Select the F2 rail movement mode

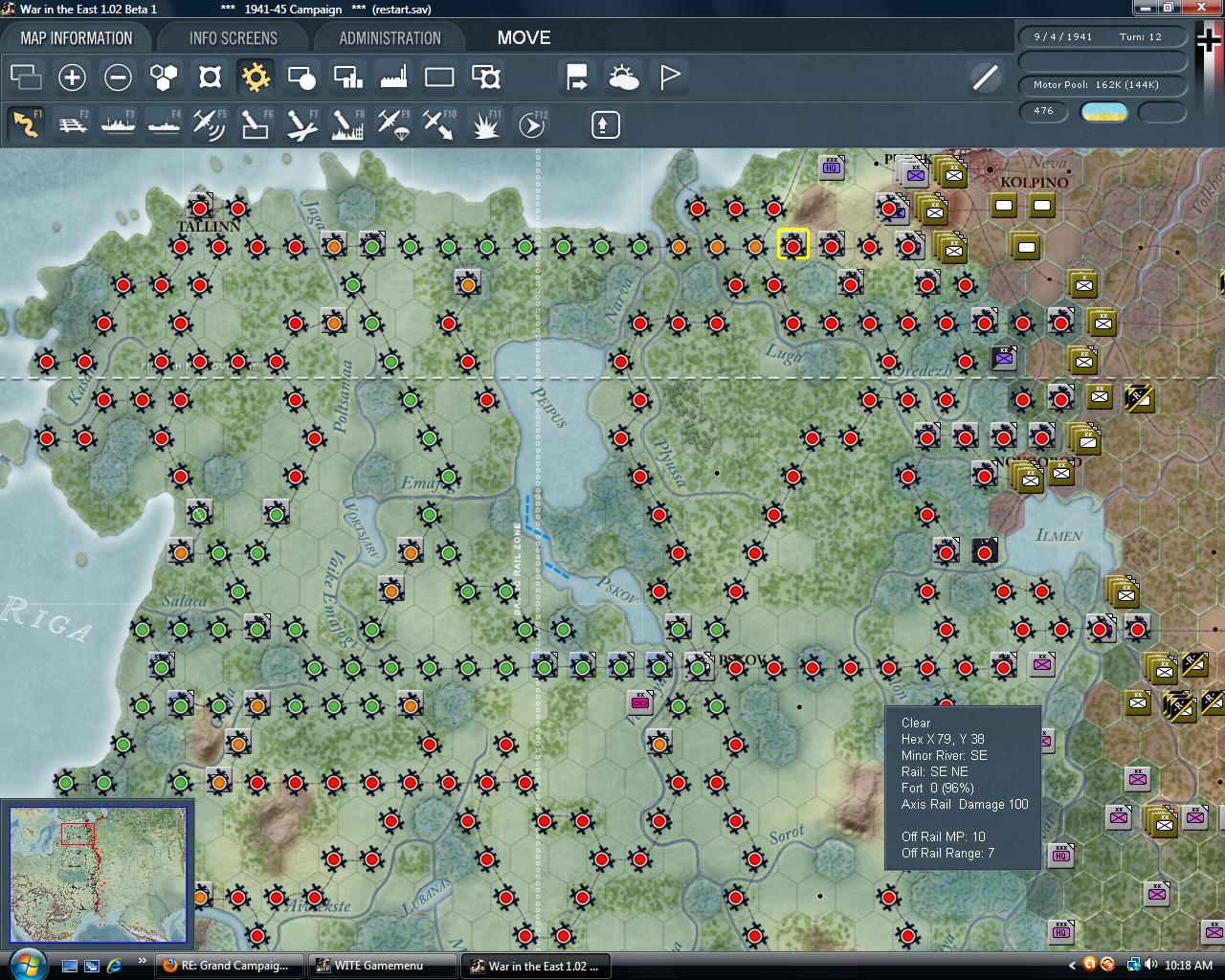pos(72,124)
